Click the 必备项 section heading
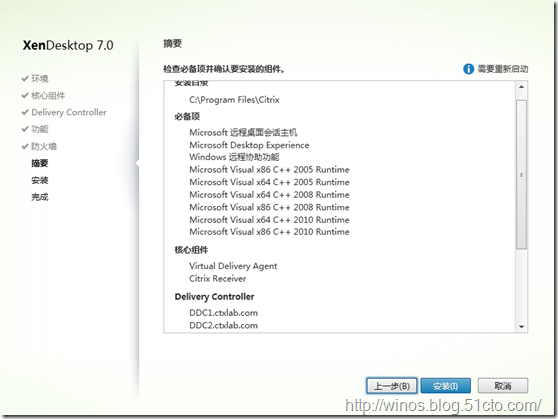Screen dimensions: 558x419 coord(187,116)
